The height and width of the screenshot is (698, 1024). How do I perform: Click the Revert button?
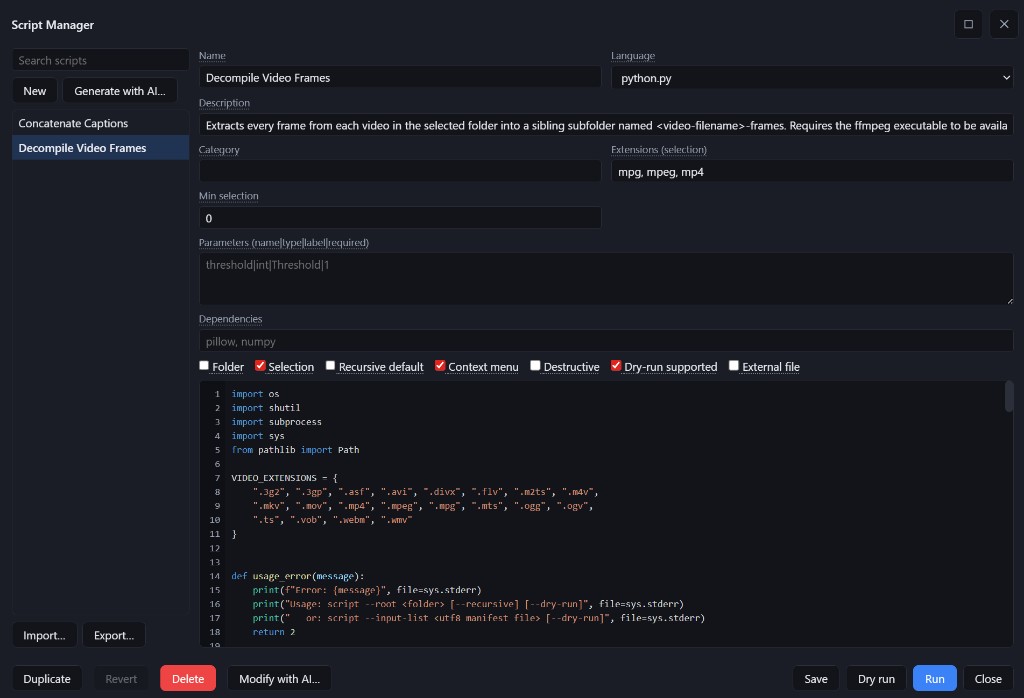121,678
